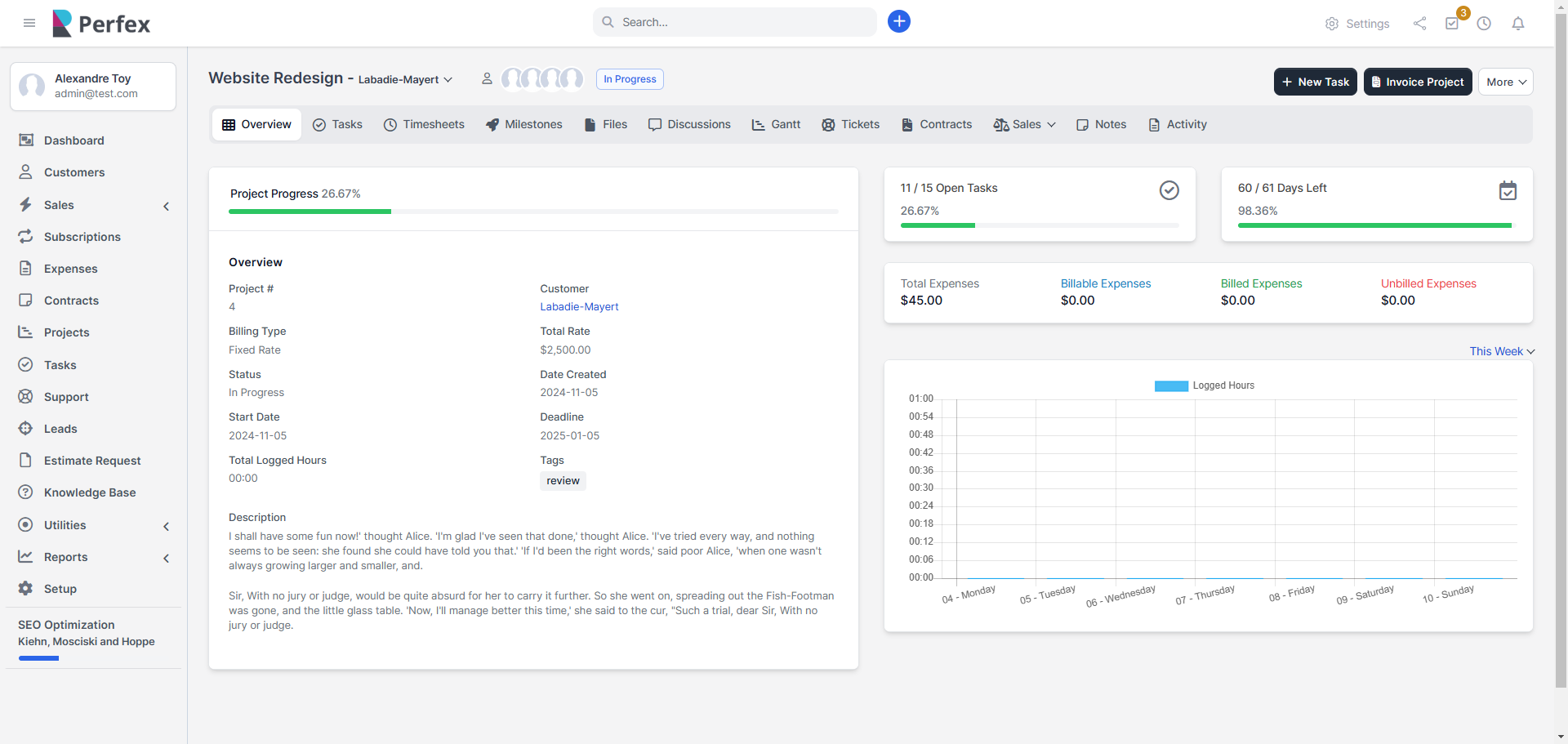Screen dimensions: 1568x744
Task: Click the Project Progress bar
Action: (x=532, y=212)
